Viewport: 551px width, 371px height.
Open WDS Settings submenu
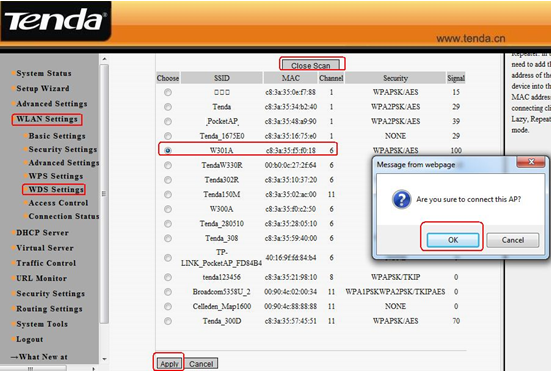click(x=56, y=189)
